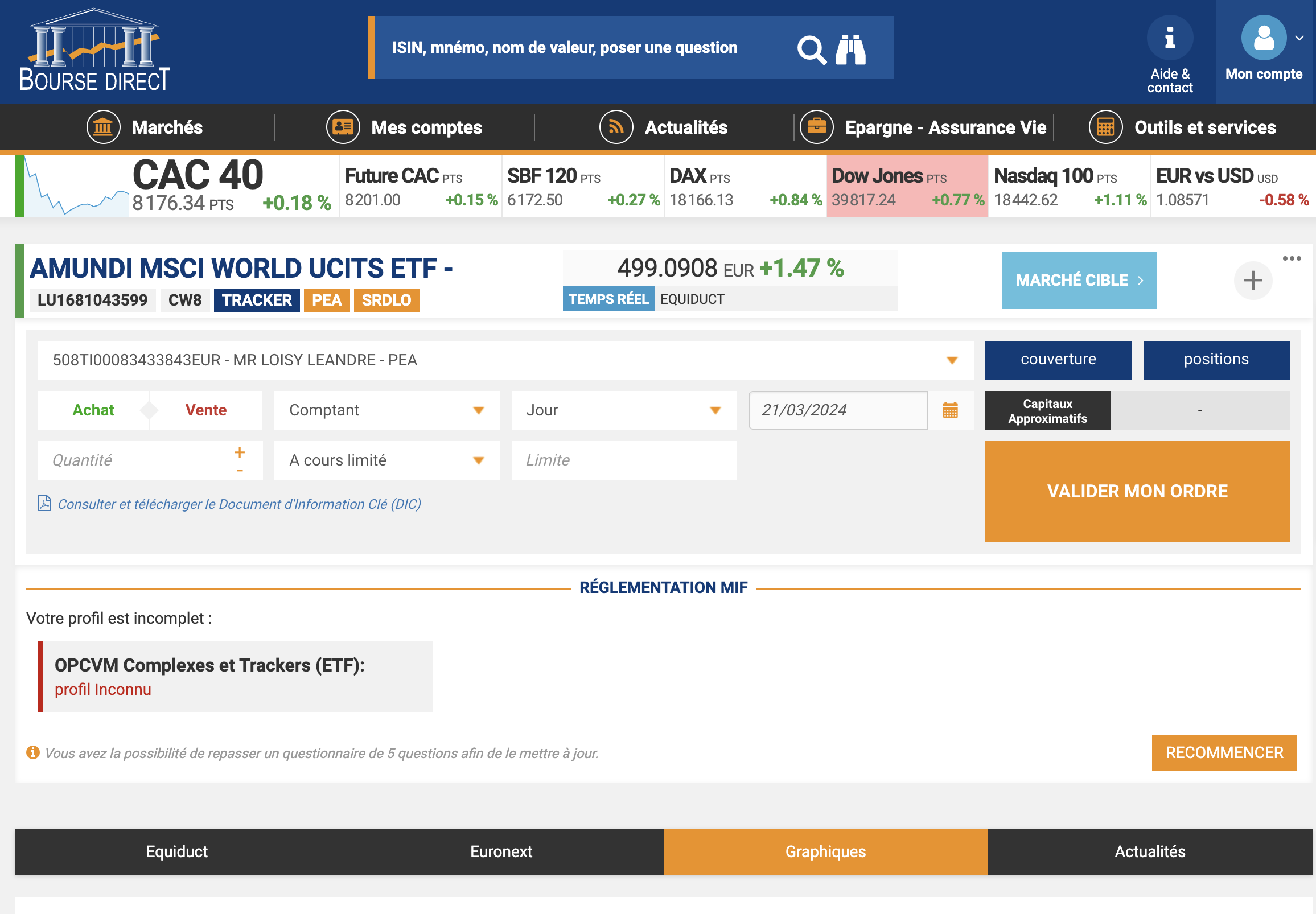Image resolution: width=1316 pixels, height=914 pixels.
Task: Open Aide & contact info icon
Action: 1169,38
